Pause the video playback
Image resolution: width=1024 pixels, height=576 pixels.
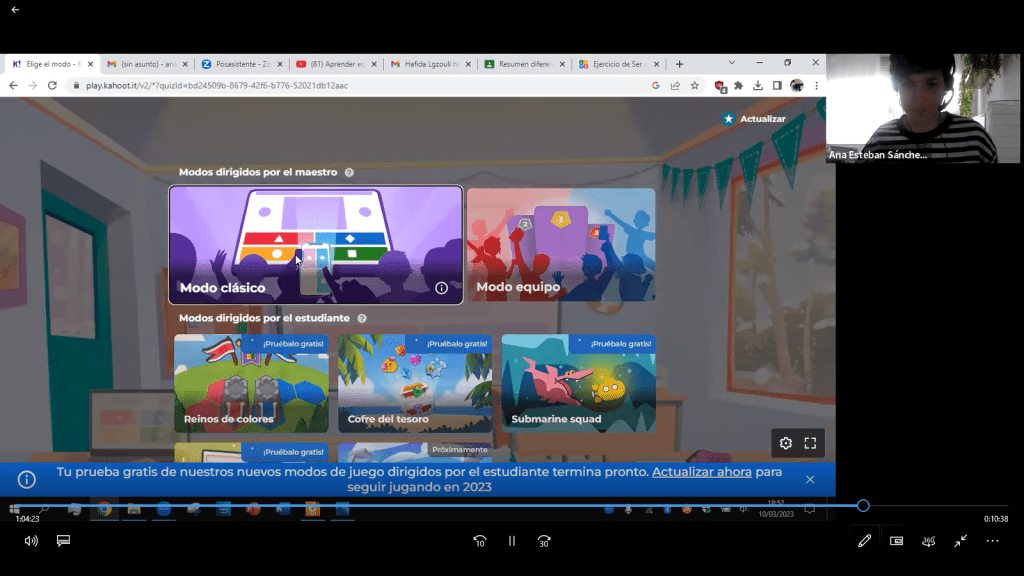click(512, 541)
